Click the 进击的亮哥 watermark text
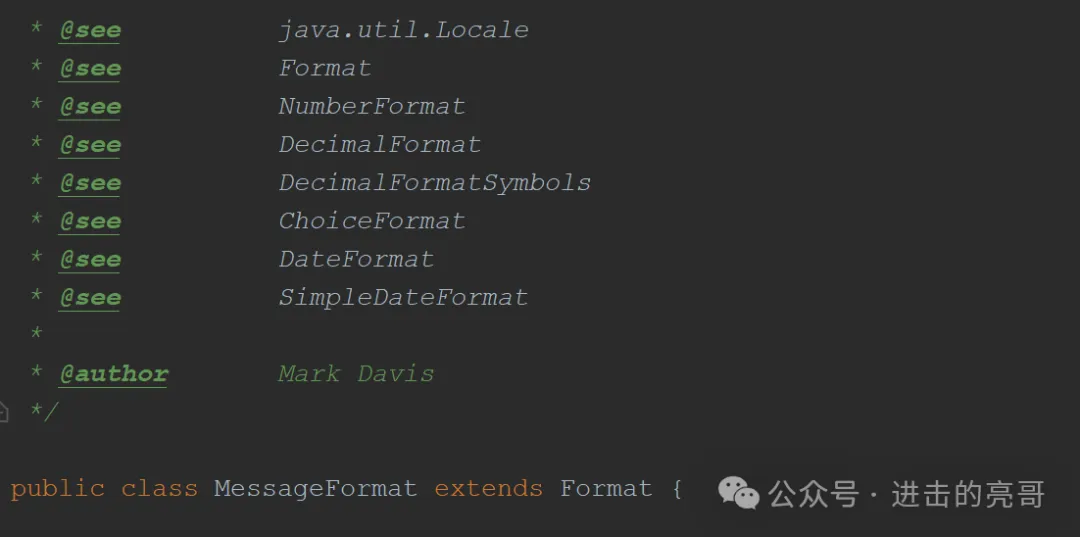1080x537 pixels. (968, 494)
